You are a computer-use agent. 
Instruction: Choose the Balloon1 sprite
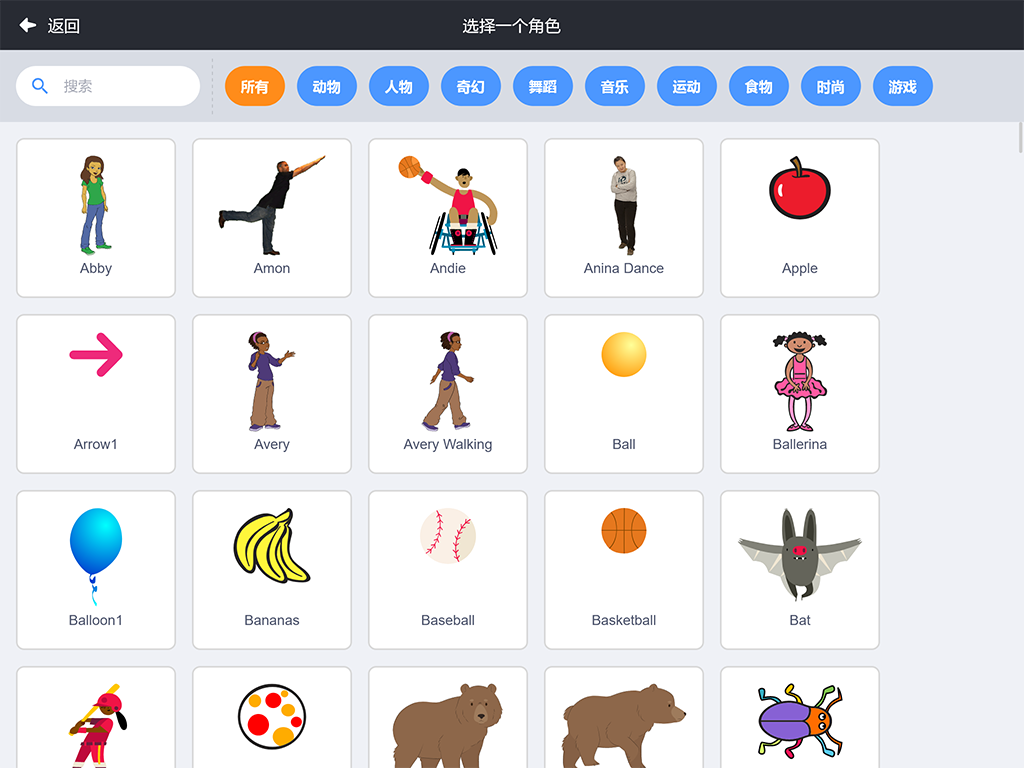point(96,569)
